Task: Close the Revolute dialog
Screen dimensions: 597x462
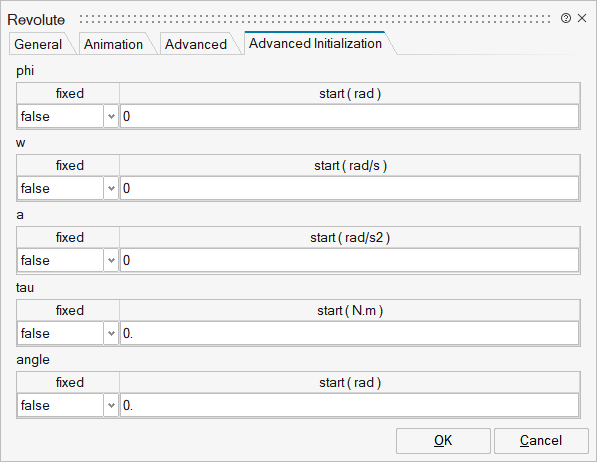Action: [x=582, y=18]
